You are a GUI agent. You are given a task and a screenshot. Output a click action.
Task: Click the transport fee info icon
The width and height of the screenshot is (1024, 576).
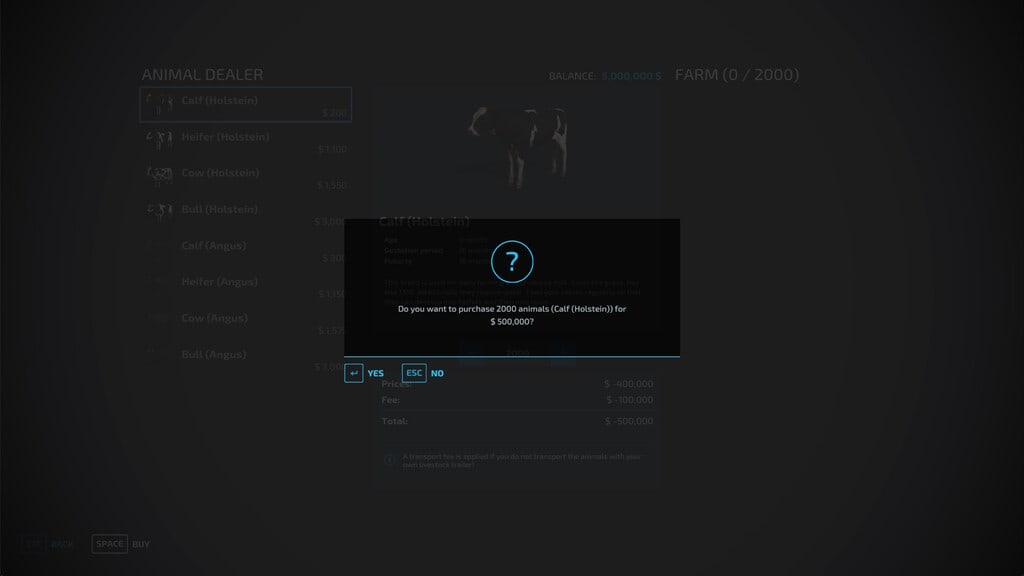point(389,460)
